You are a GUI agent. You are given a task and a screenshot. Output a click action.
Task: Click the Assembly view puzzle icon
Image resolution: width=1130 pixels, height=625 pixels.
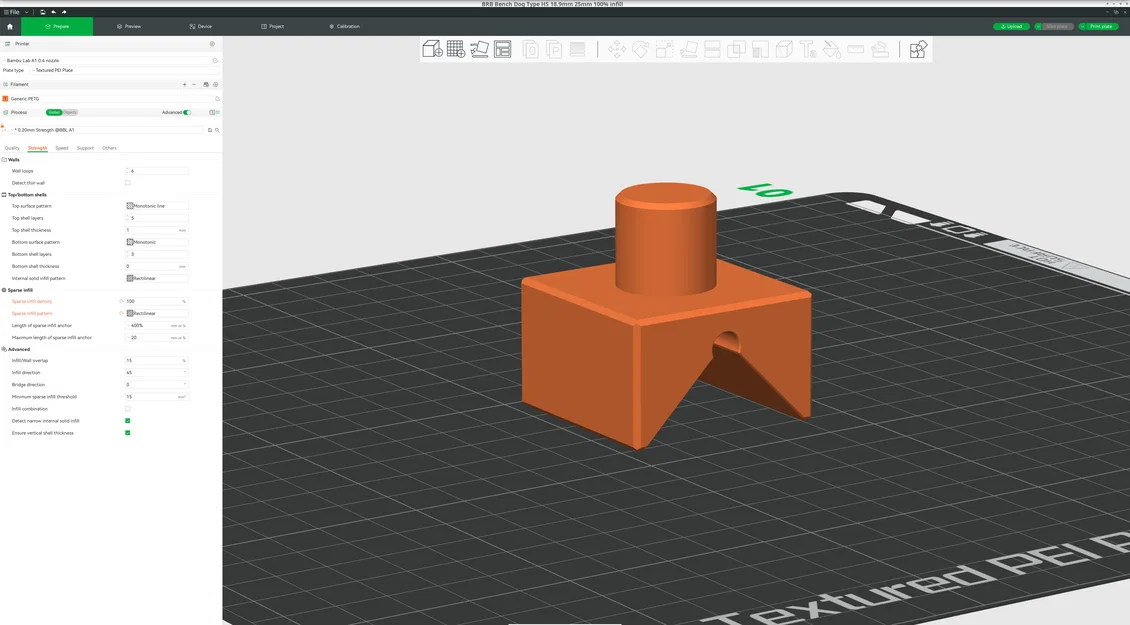coord(918,49)
